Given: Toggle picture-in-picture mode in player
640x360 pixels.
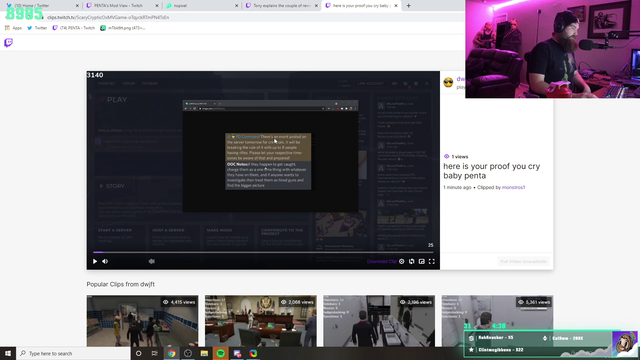Looking at the screenshot, I should click(x=422, y=261).
